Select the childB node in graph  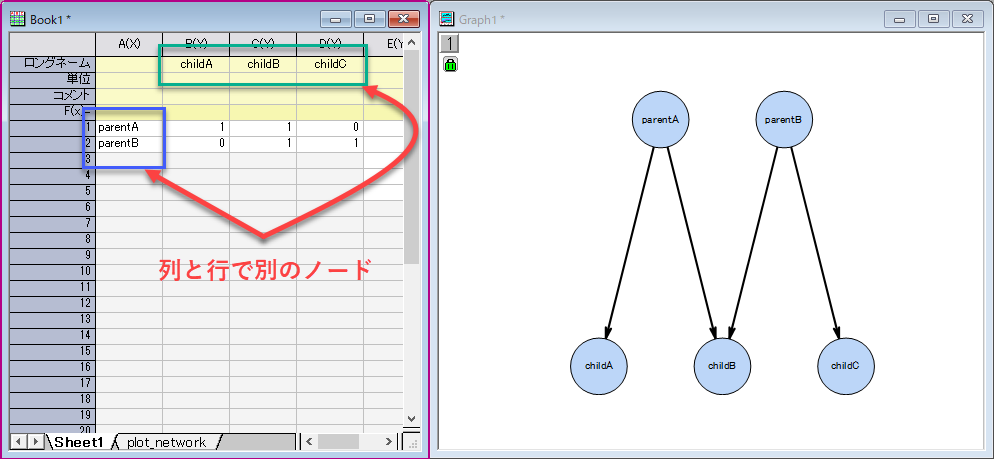coord(721,365)
